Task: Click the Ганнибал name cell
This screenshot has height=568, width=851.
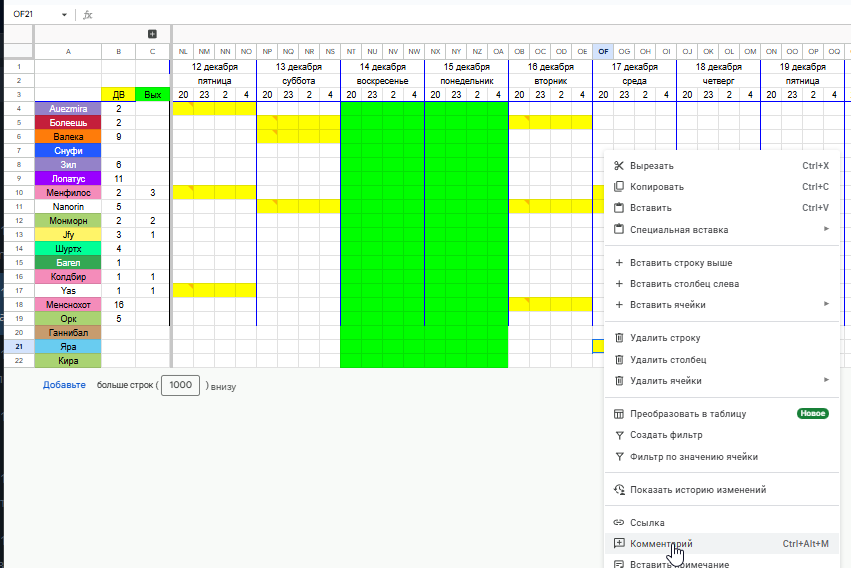Action: 68,333
